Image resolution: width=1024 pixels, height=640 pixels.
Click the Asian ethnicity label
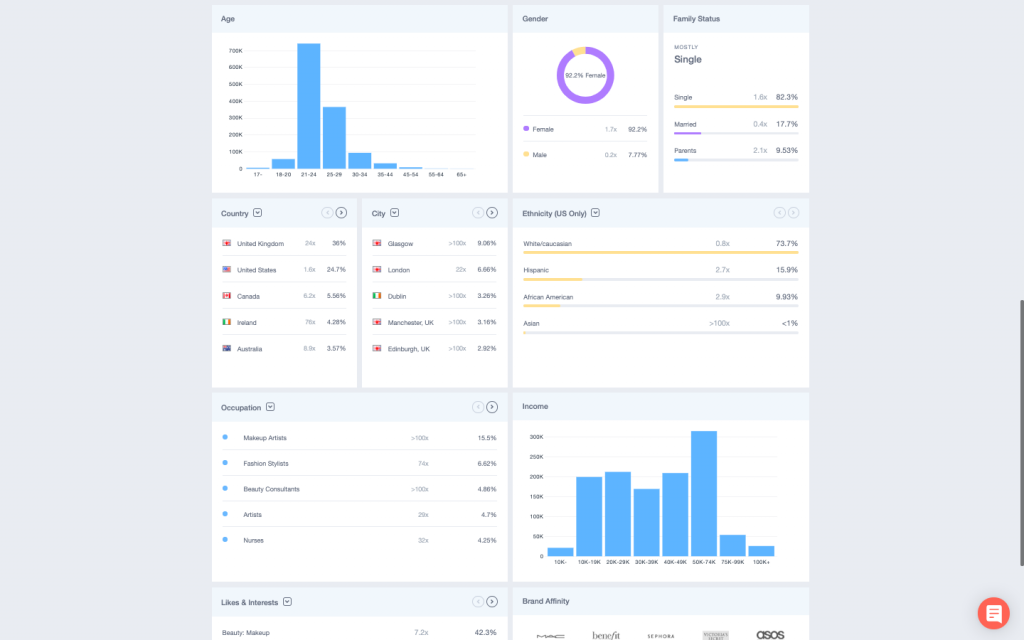(532, 323)
